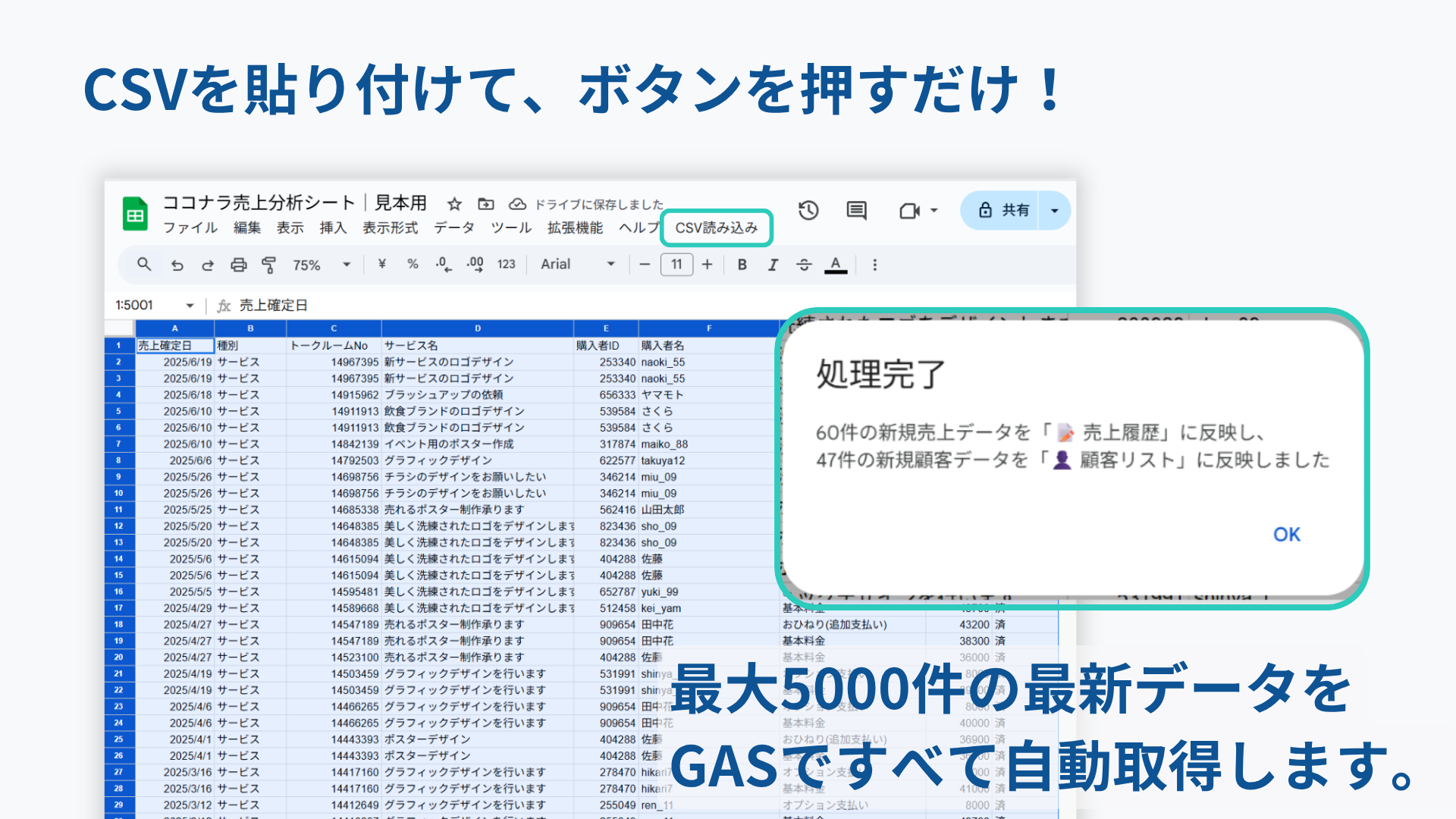
Task: Open the 挿入 menu
Action: pyautogui.click(x=333, y=227)
